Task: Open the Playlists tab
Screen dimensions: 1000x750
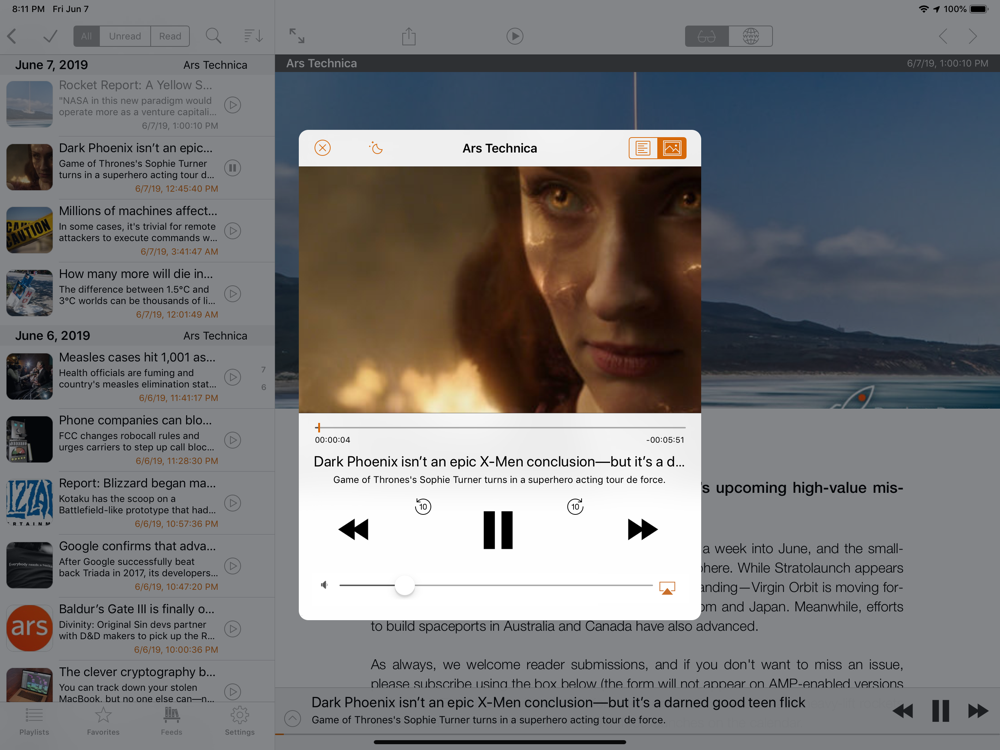Action: point(34,721)
